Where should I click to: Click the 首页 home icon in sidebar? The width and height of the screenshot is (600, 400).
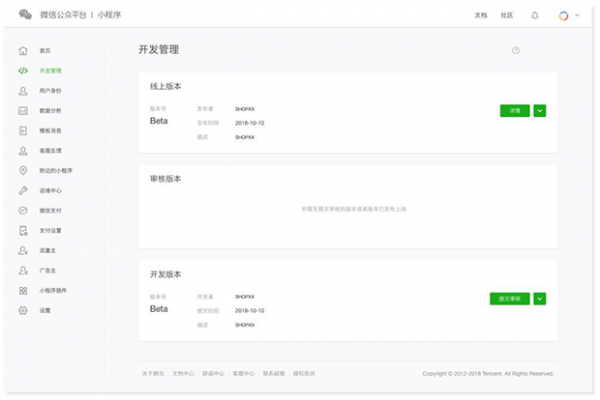pyautogui.click(x=23, y=50)
